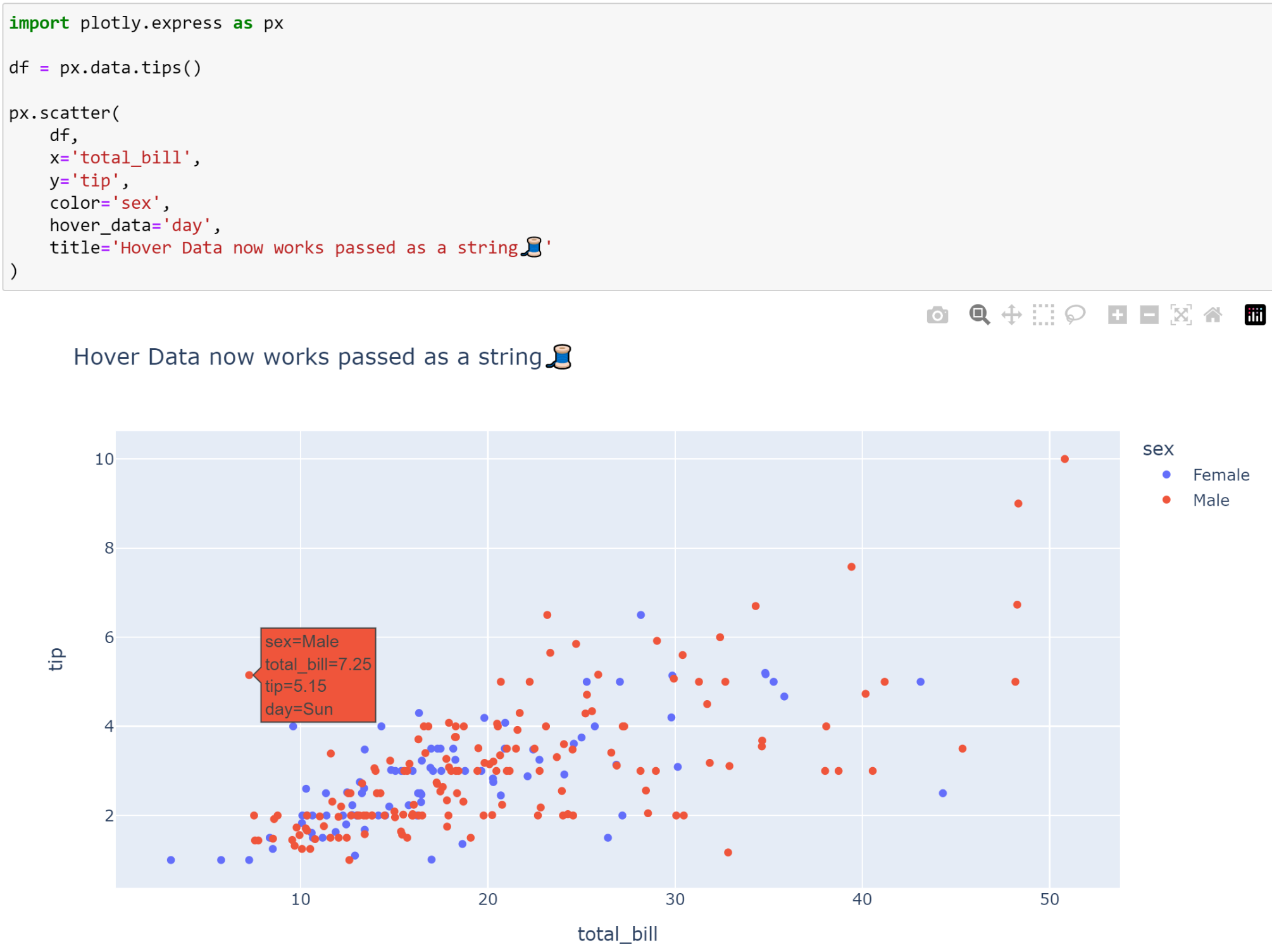Choose the Lasso Select tool
The height and width of the screenshot is (952, 1272).
click(x=1075, y=315)
